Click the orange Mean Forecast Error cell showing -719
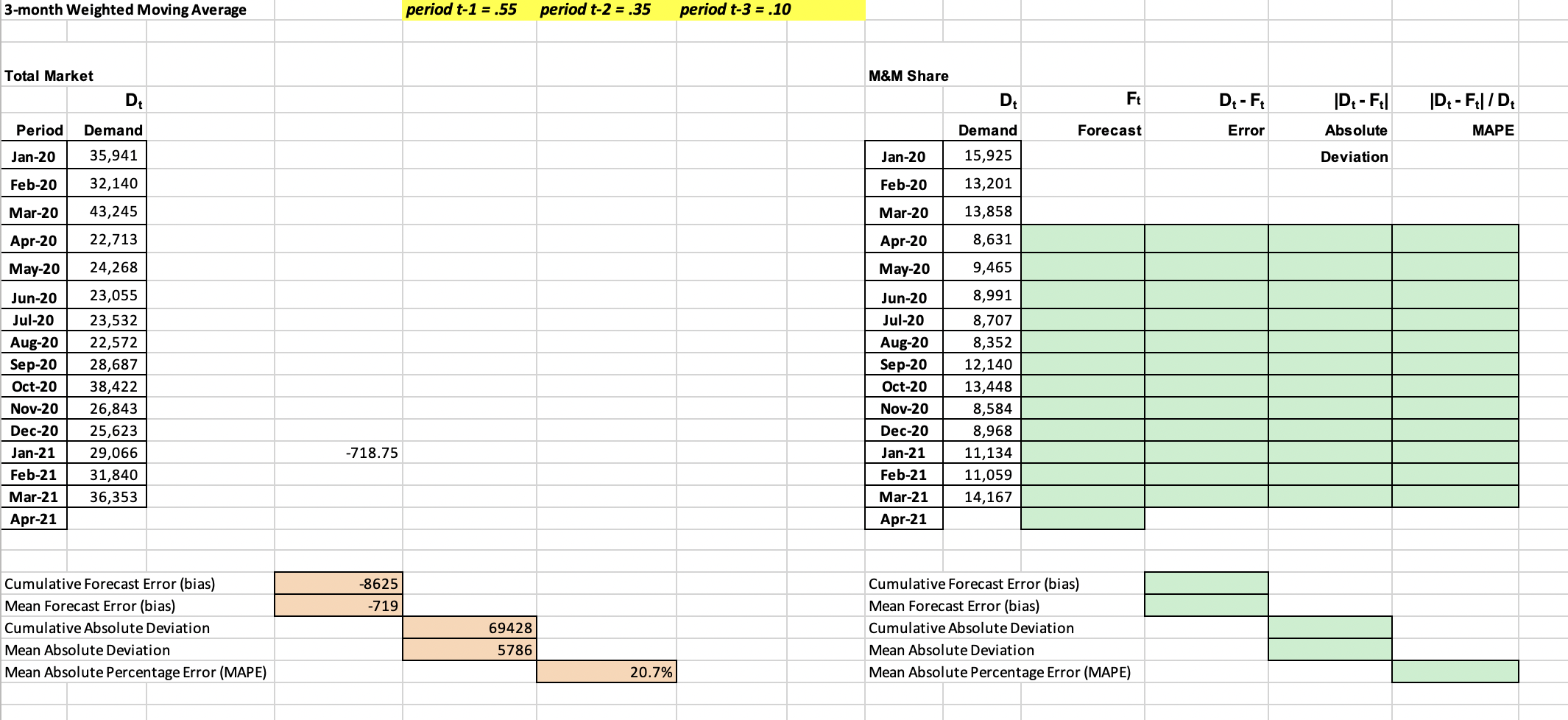Viewport: 1568px width, 720px height. [337, 605]
